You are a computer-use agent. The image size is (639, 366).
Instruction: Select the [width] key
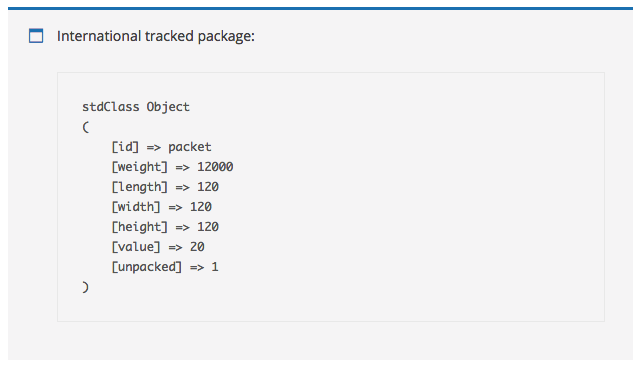[x=136, y=207]
